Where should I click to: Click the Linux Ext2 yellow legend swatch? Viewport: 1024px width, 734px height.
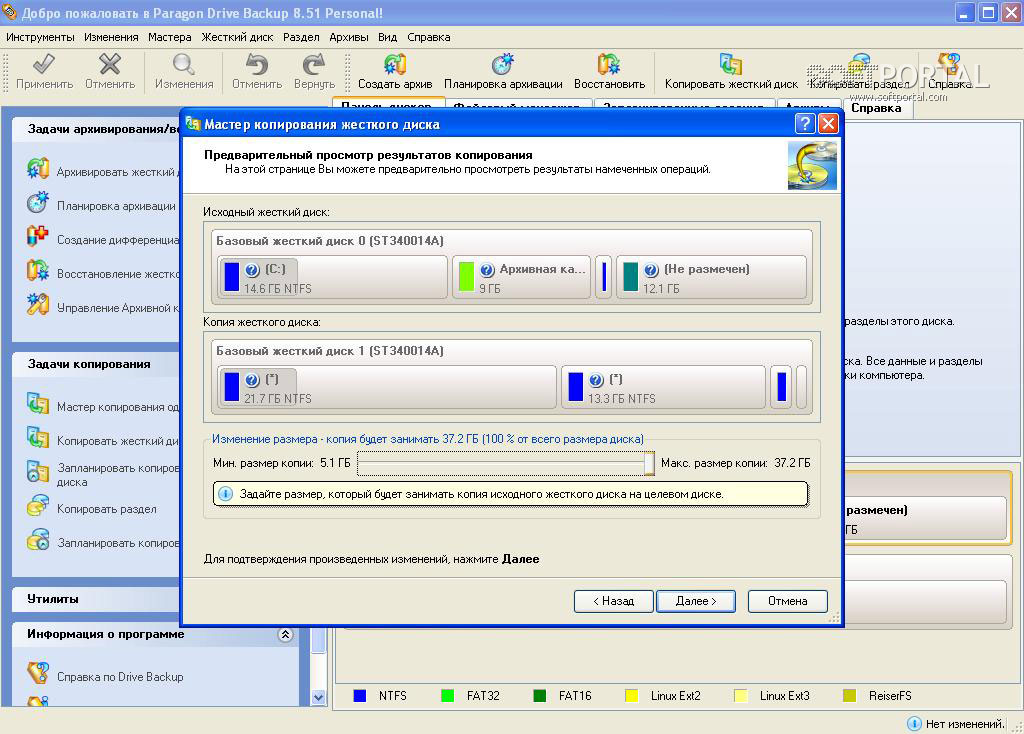(632, 695)
